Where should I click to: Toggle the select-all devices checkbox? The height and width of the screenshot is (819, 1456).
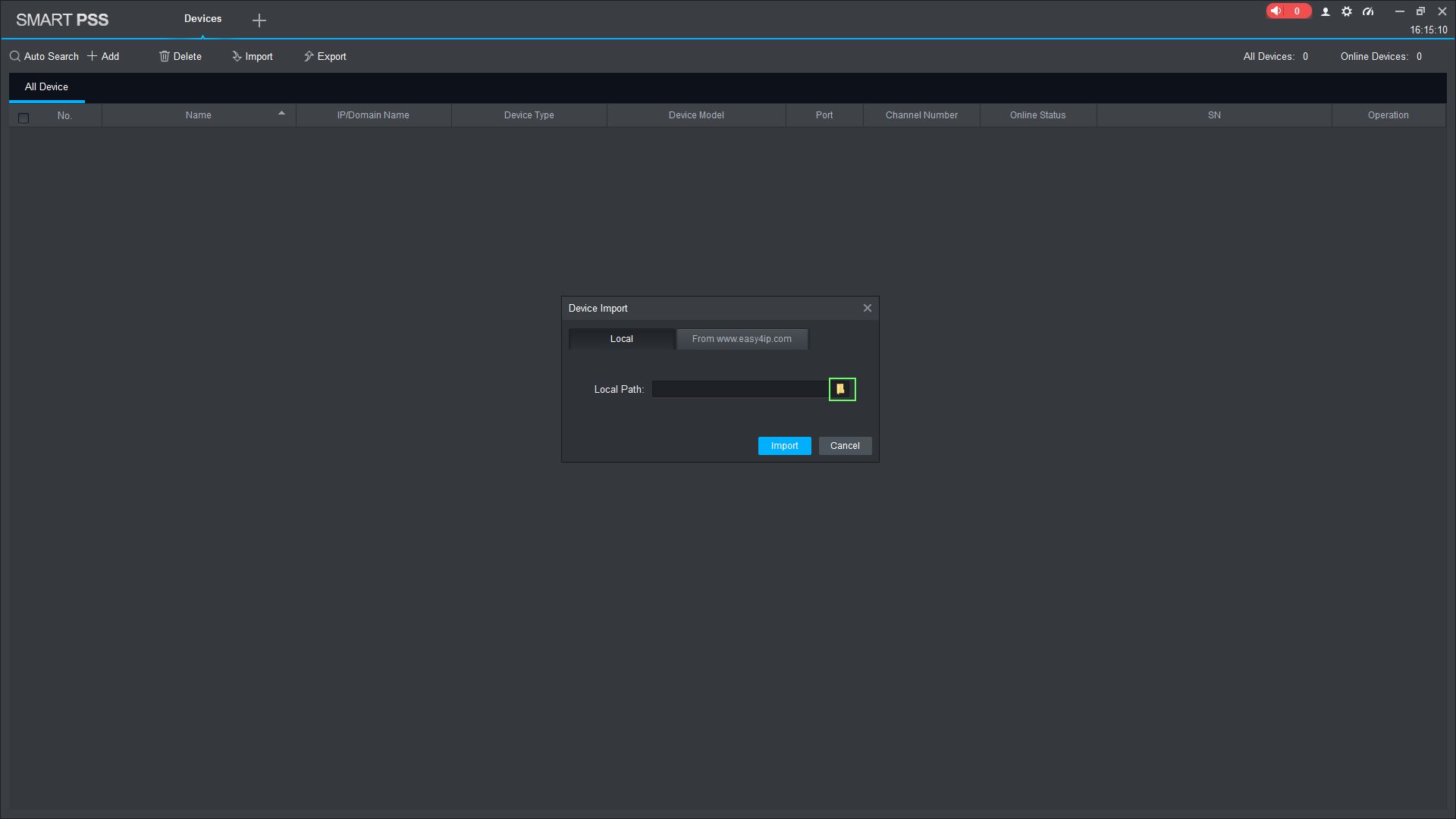click(24, 118)
